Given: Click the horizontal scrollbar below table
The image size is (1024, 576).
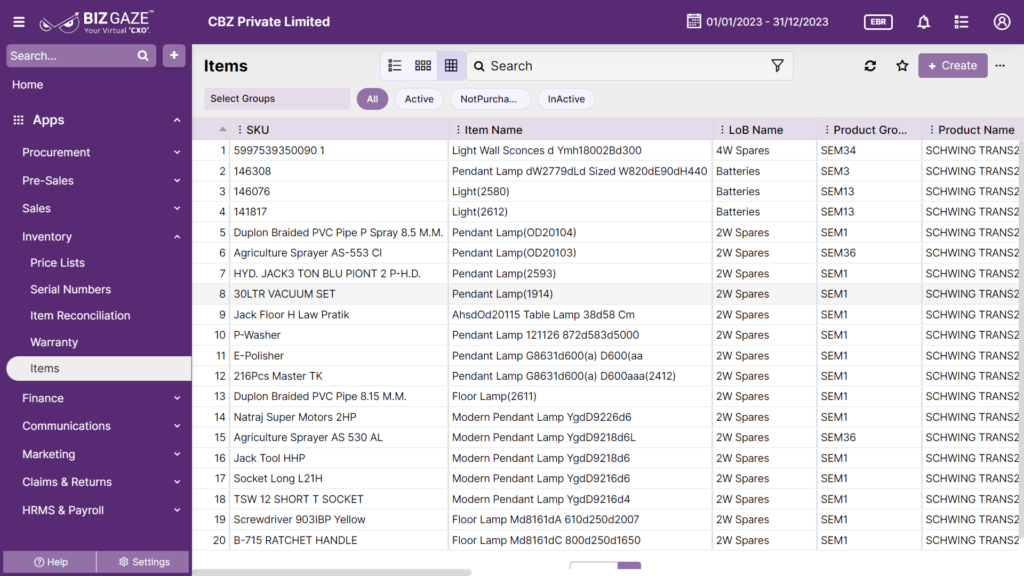Looking at the screenshot, I should tap(332, 572).
